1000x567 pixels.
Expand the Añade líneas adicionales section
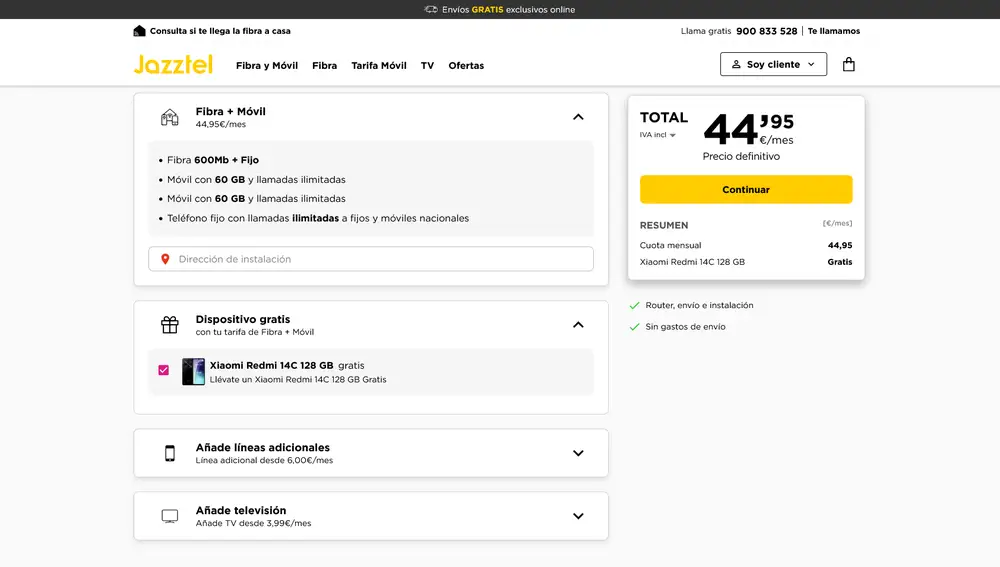point(578,453)
